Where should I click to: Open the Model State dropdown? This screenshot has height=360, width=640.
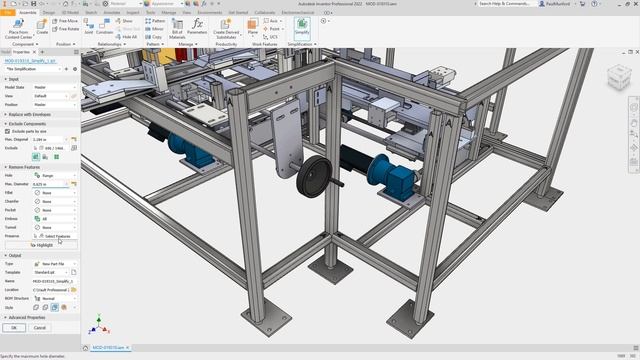pos(55,87)
